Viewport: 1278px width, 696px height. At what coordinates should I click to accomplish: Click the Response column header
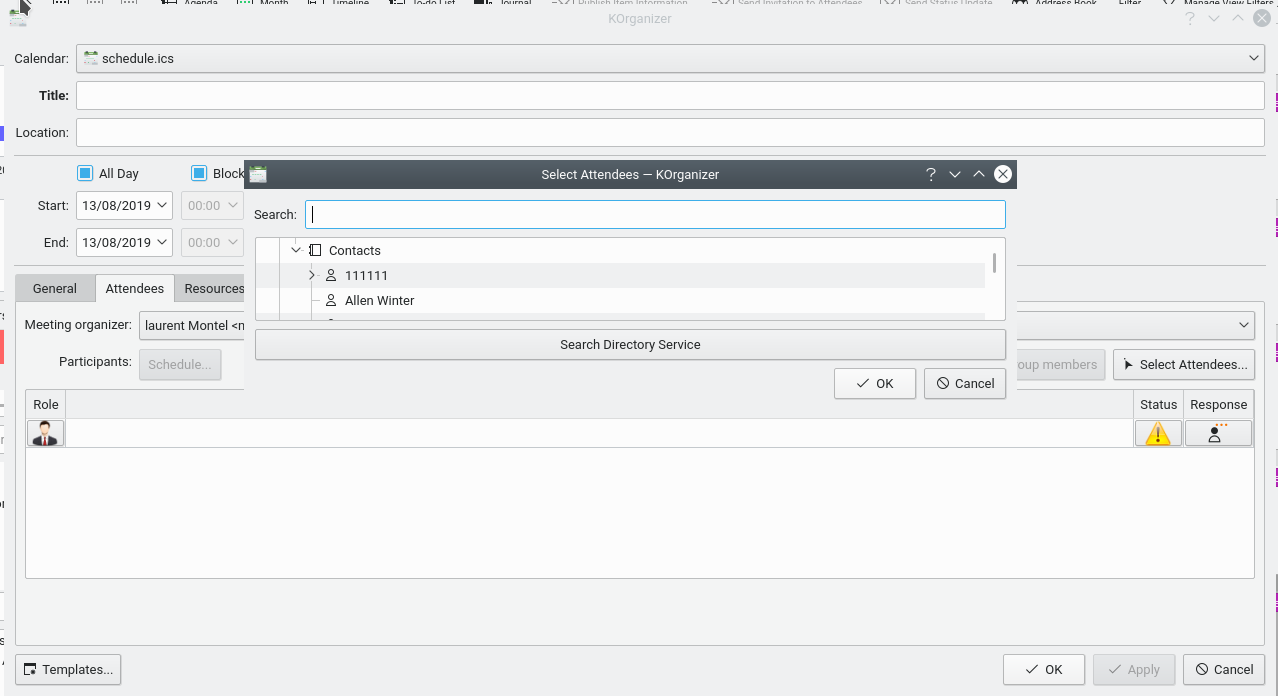pos(1218,405)
